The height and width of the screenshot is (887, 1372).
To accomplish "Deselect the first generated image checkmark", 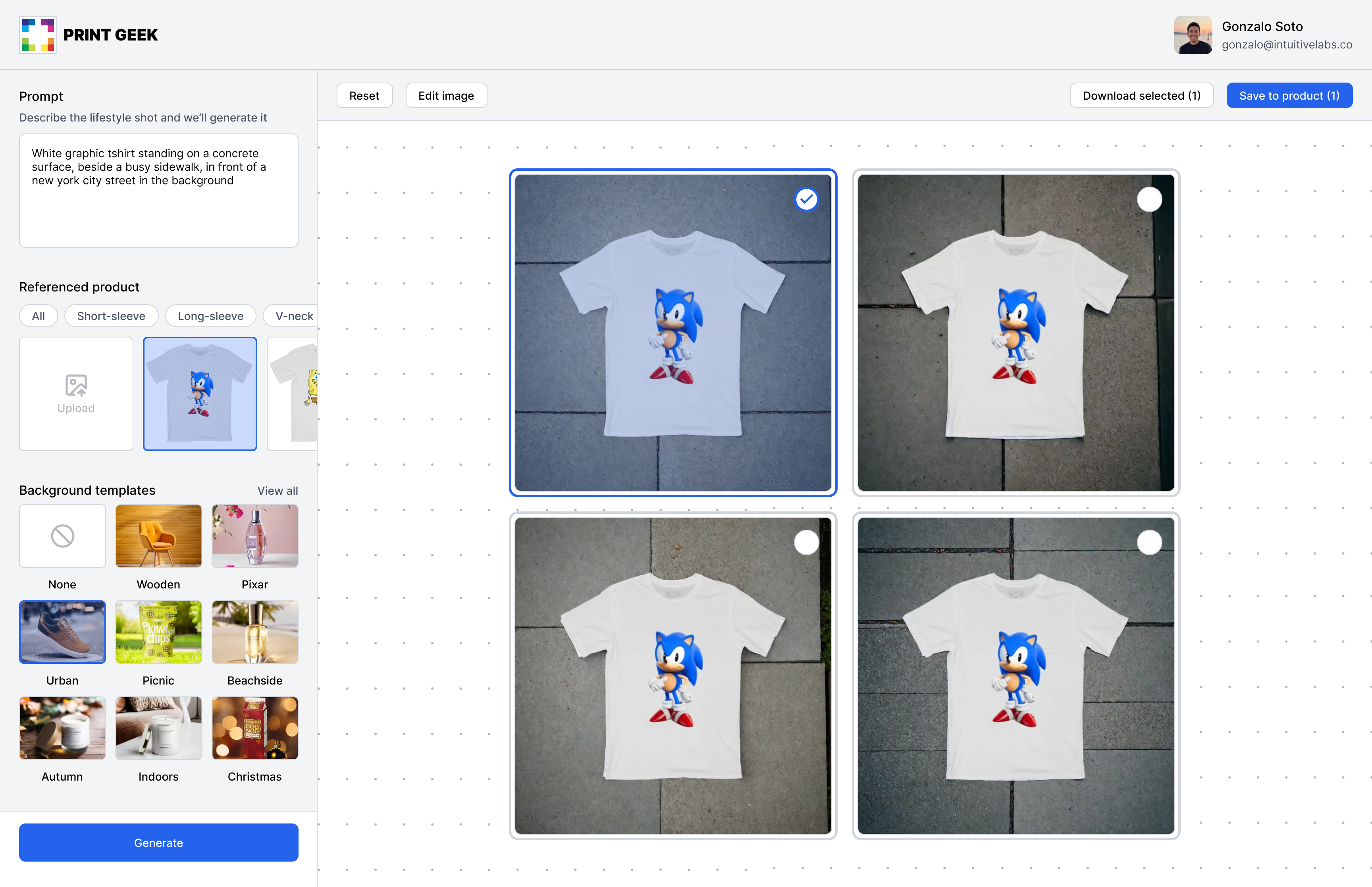I will (x=806, y=199).
